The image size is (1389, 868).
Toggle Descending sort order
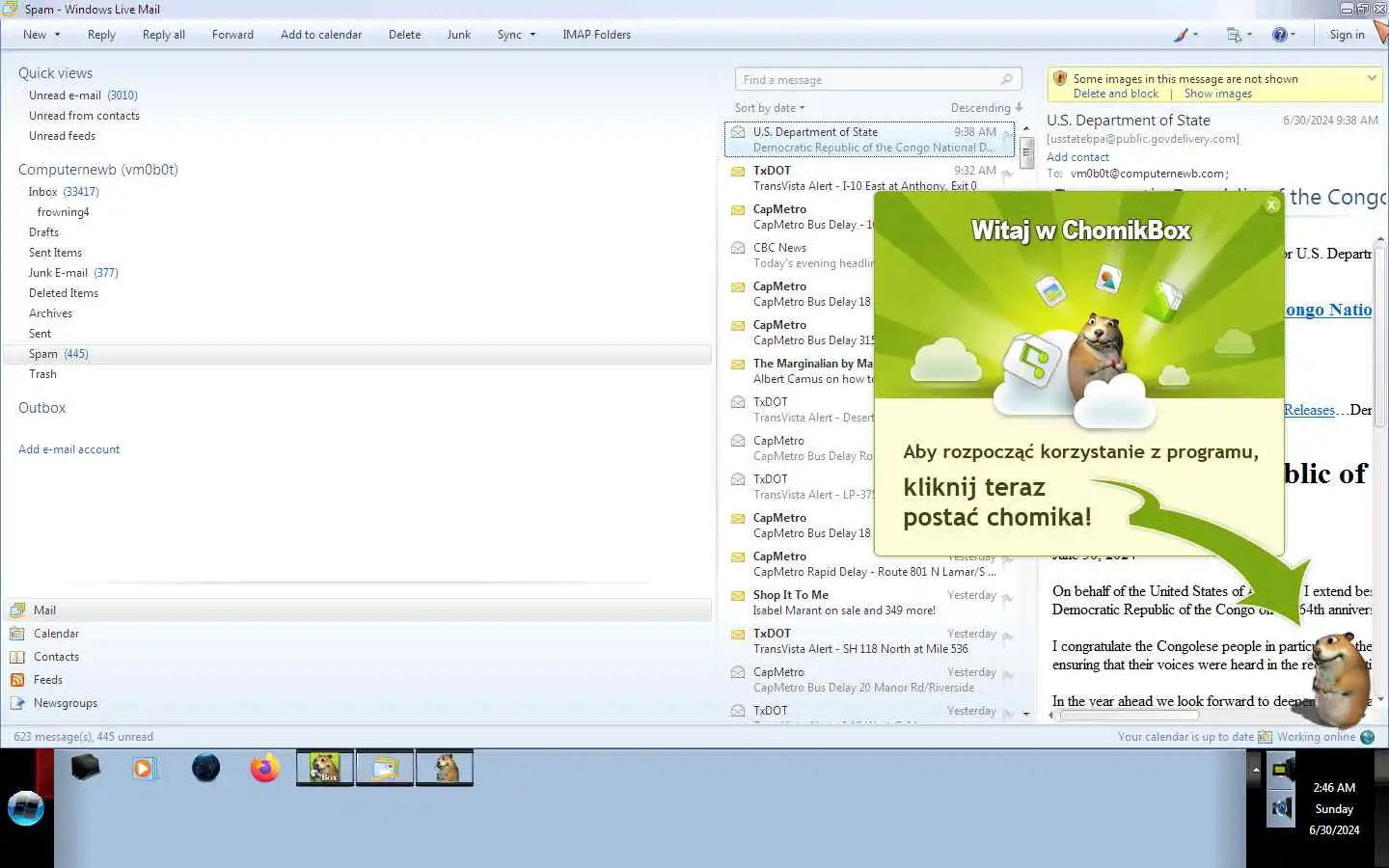(x=987, y=108)
